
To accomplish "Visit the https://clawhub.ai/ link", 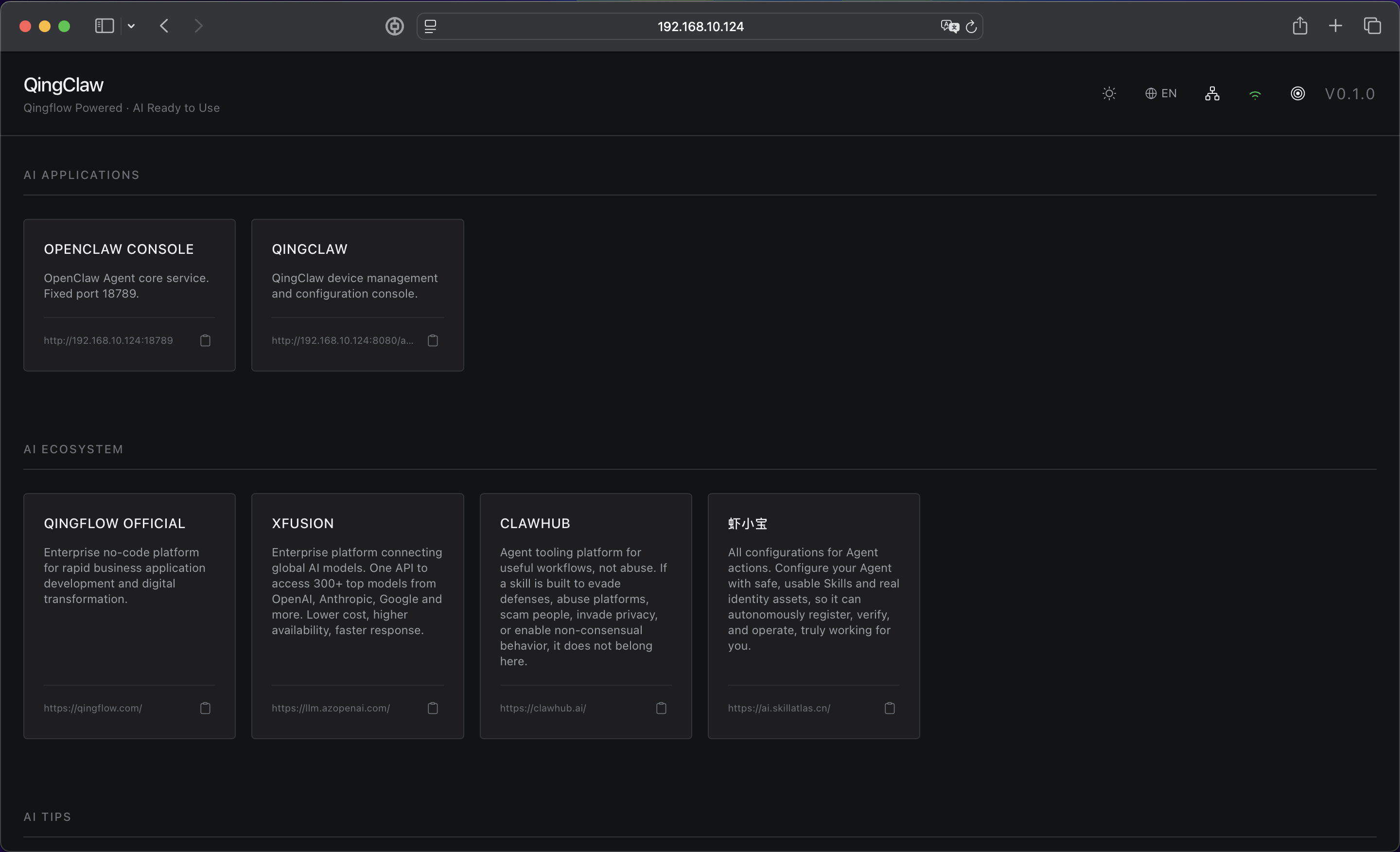I will click(543, 708).
